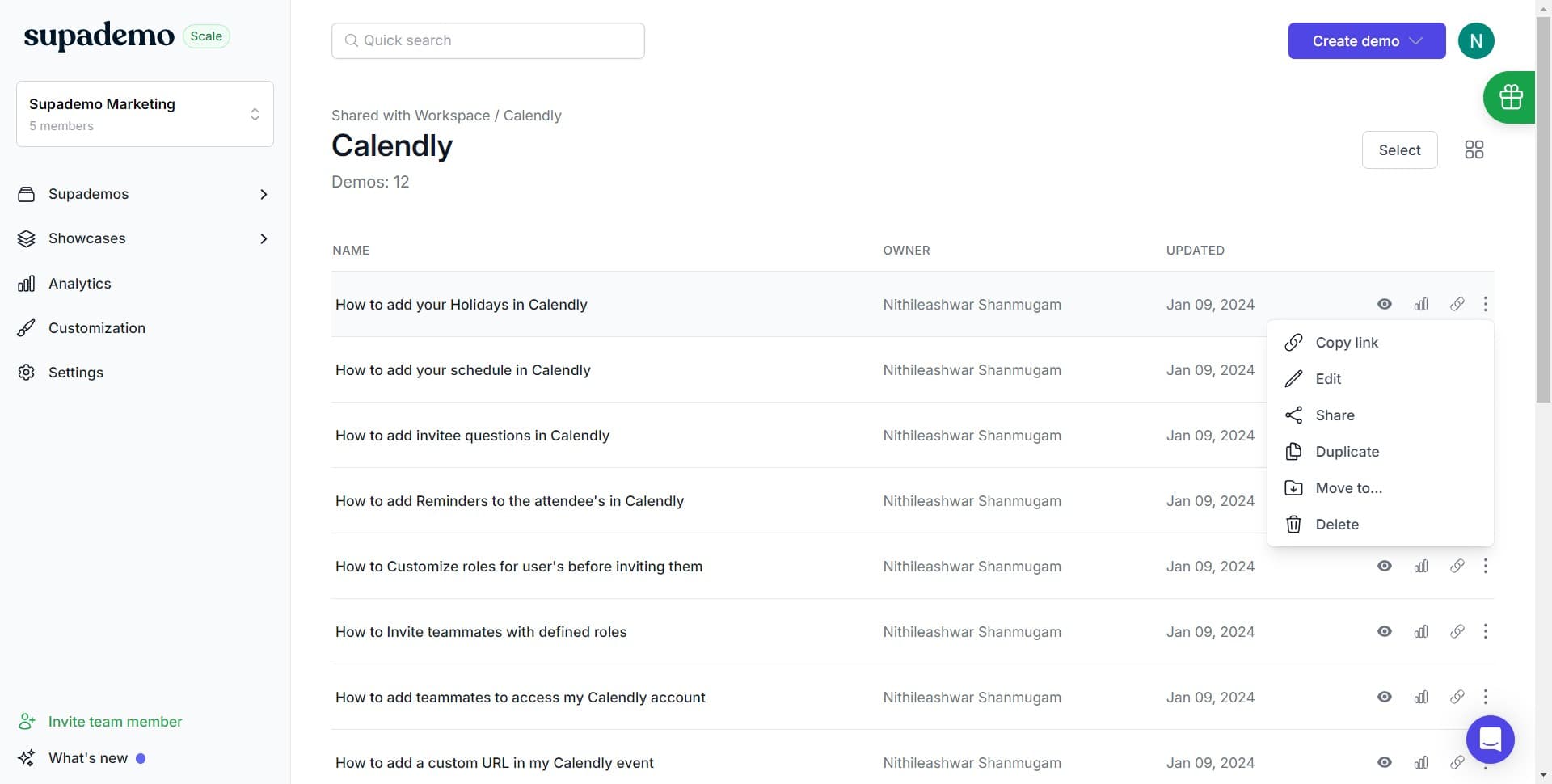
Task: Expand the Showcases sidebar section
Action: 264,238
